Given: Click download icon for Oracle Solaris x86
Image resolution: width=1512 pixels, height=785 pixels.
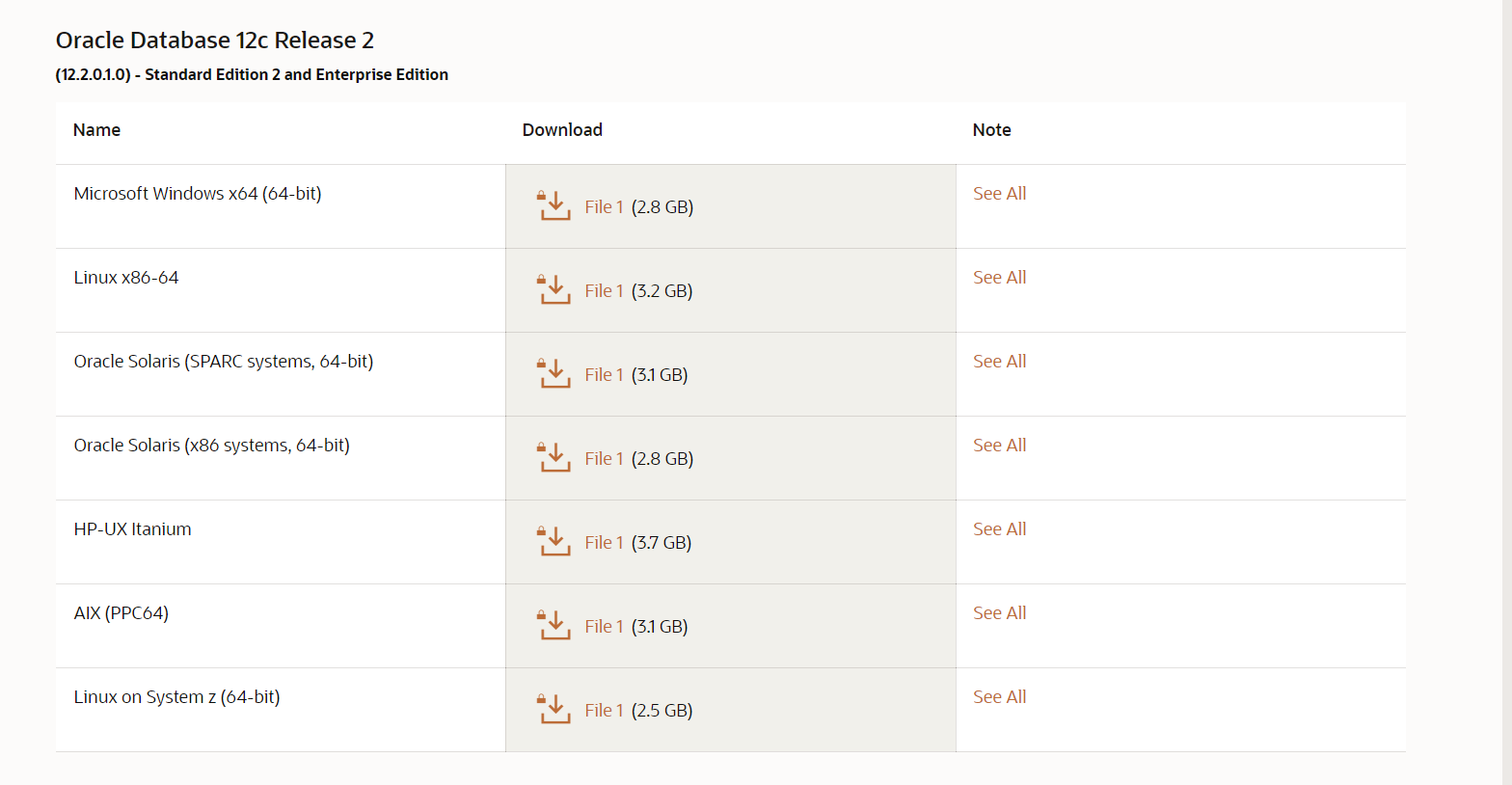Looking at the screenshot, I should point(554,457).
